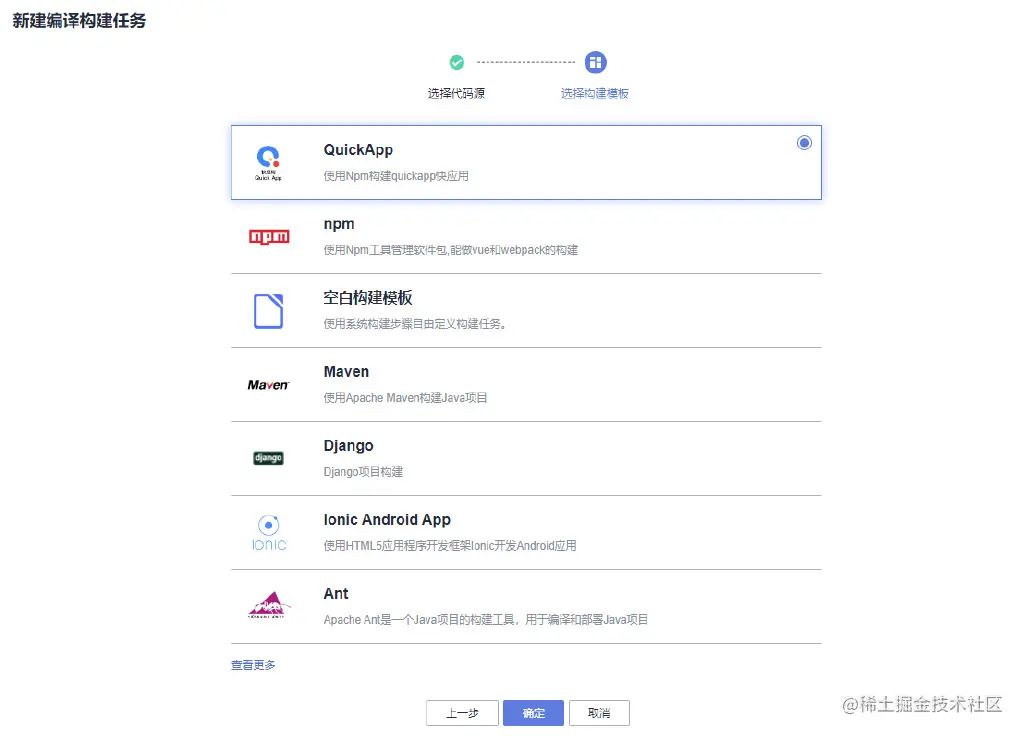The height and width of the screenshot is (736, 1024).
Task: Click the blank template document icon
Action: tap(268, 311)
